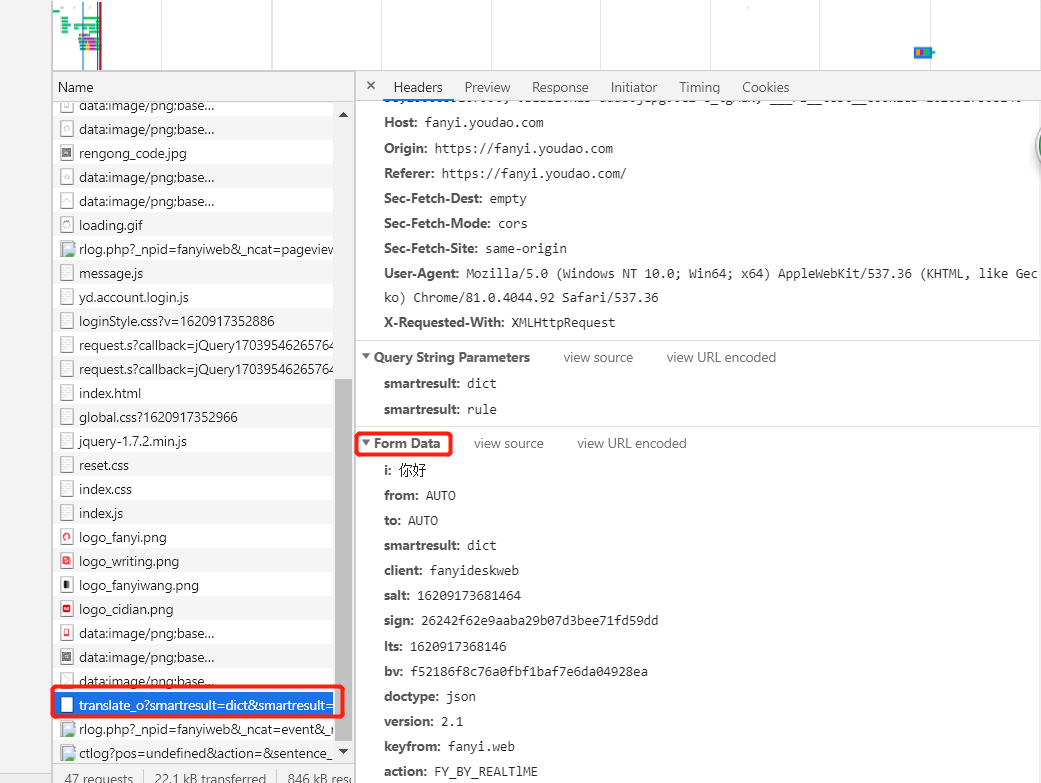This screenshot has width=1041, height=783.
Task: Click the Referer header value
Action: 534,173
